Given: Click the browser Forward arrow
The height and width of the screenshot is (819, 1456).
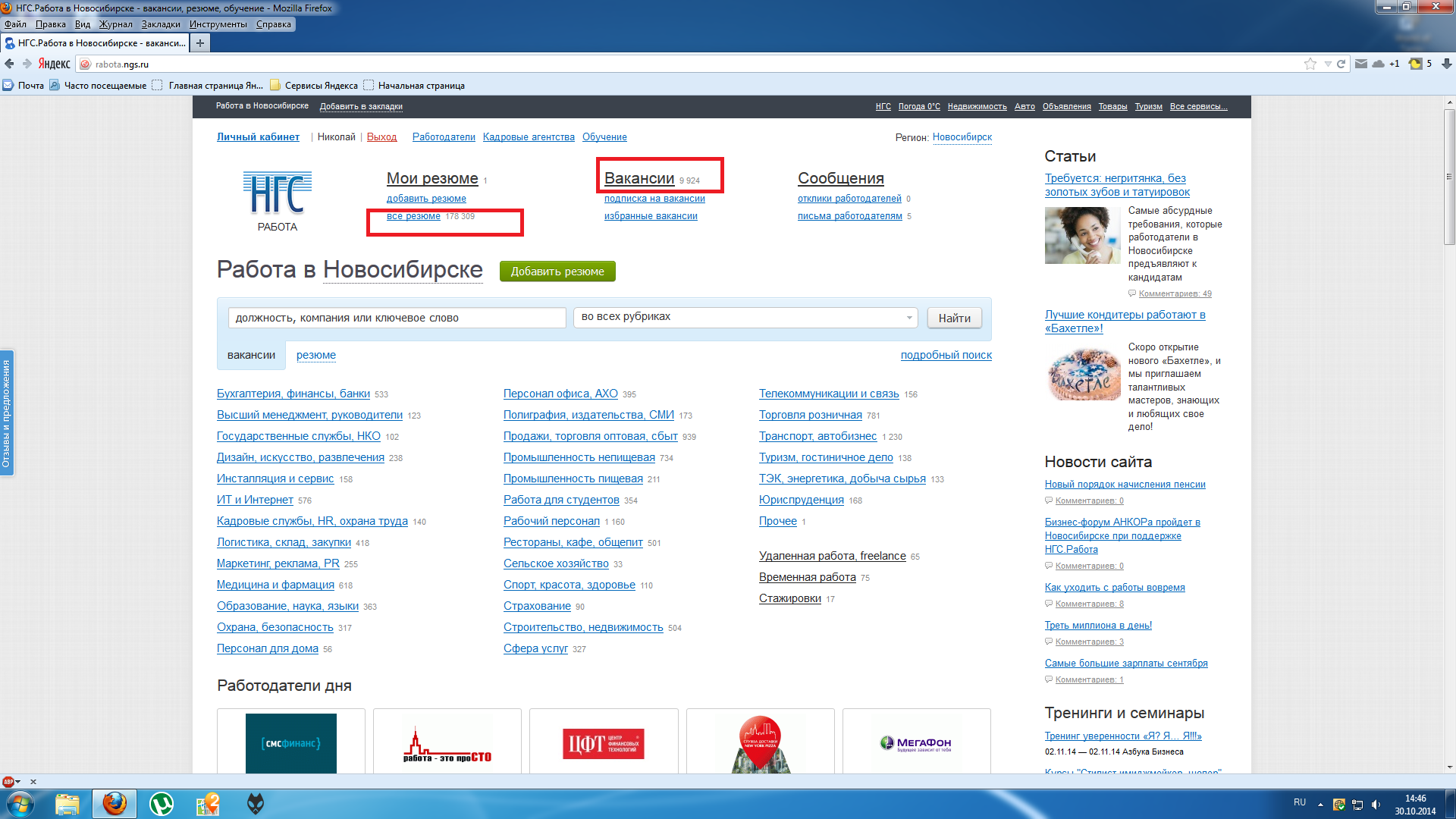Looking at the screenshot, I should click(27, 64).
